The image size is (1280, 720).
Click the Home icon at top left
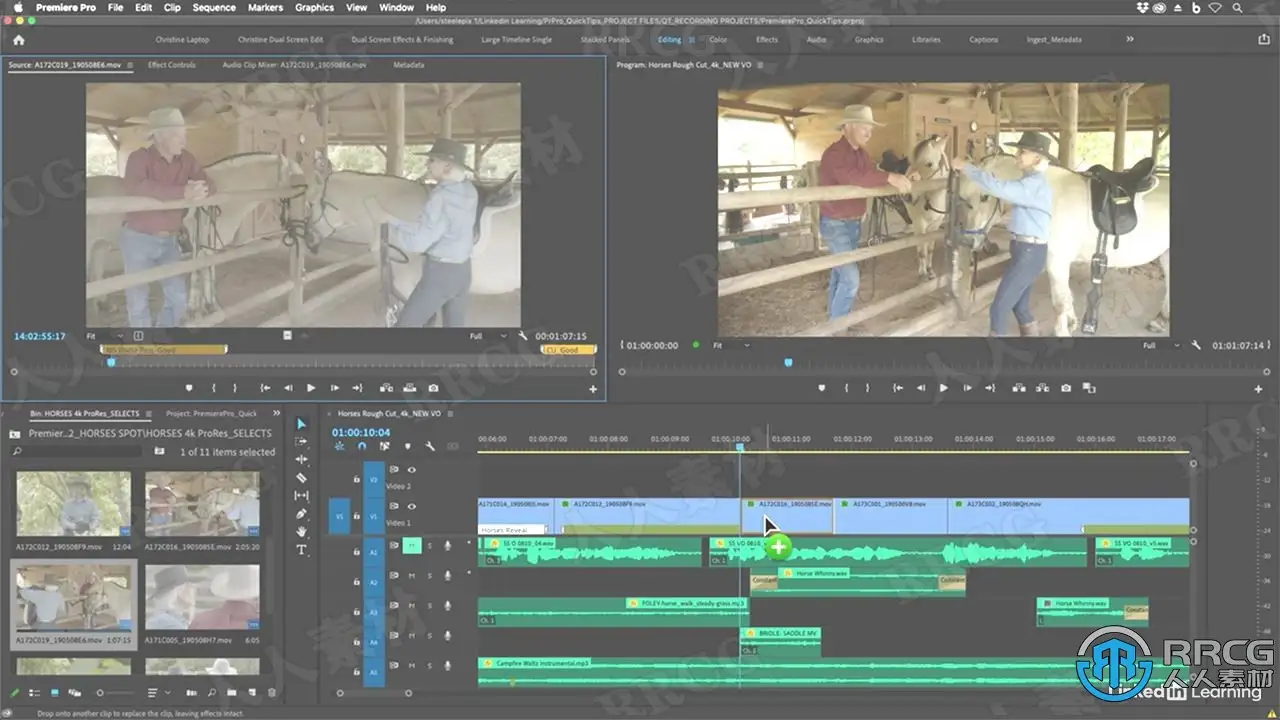tap(18, 40)
